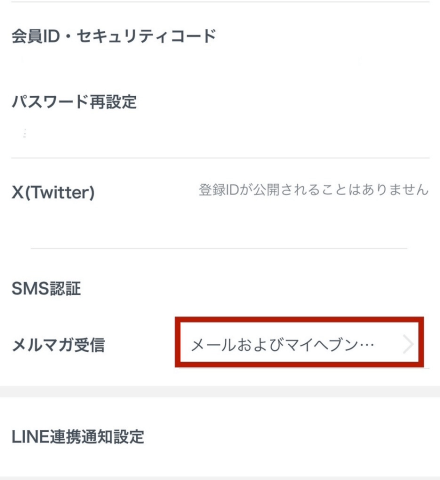Screen dimensions: 440x480
Task: Click the short divider line under X(Twitter)
Action: [219, 248]
